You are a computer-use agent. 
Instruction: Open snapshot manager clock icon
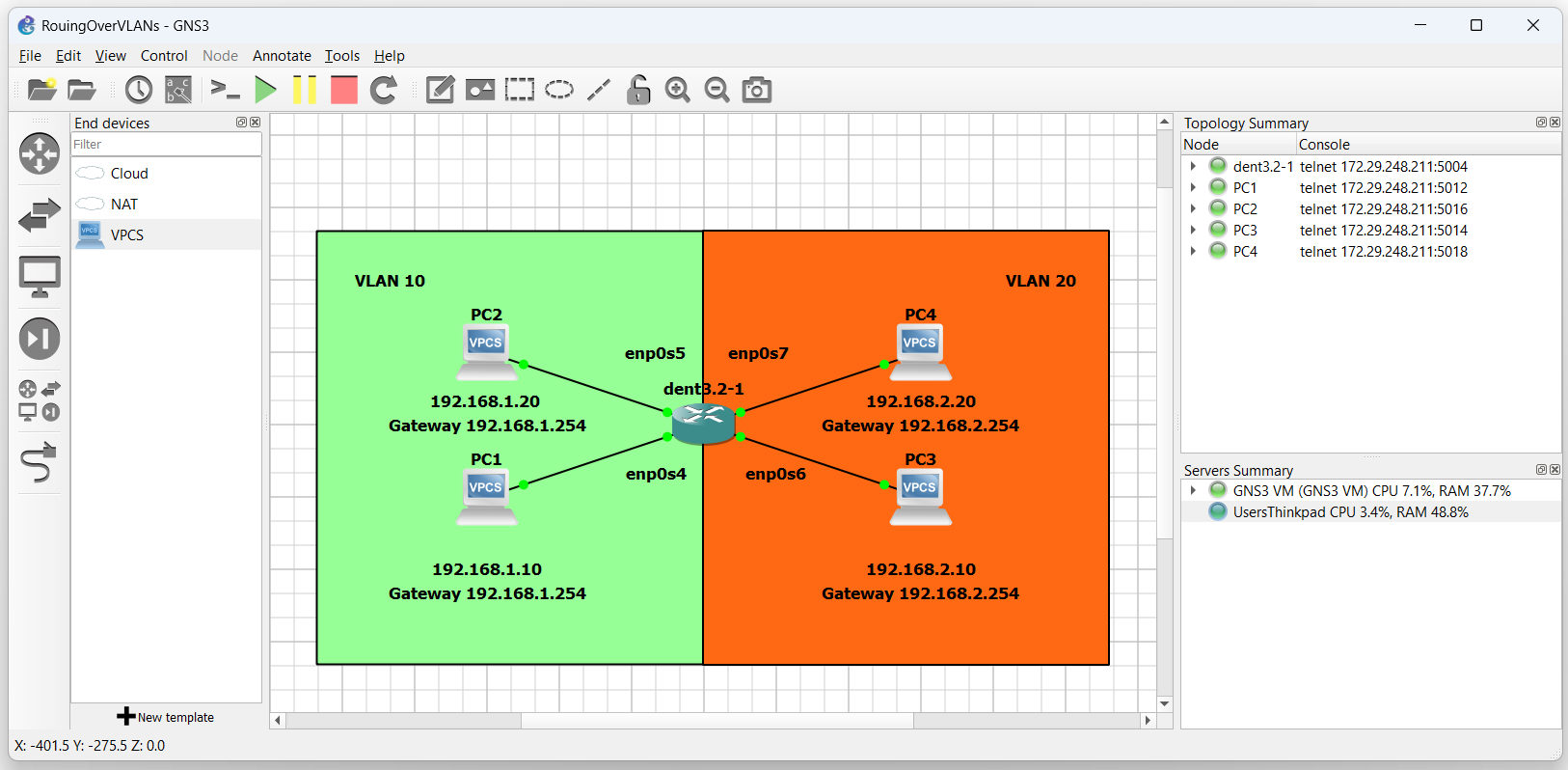139,90
